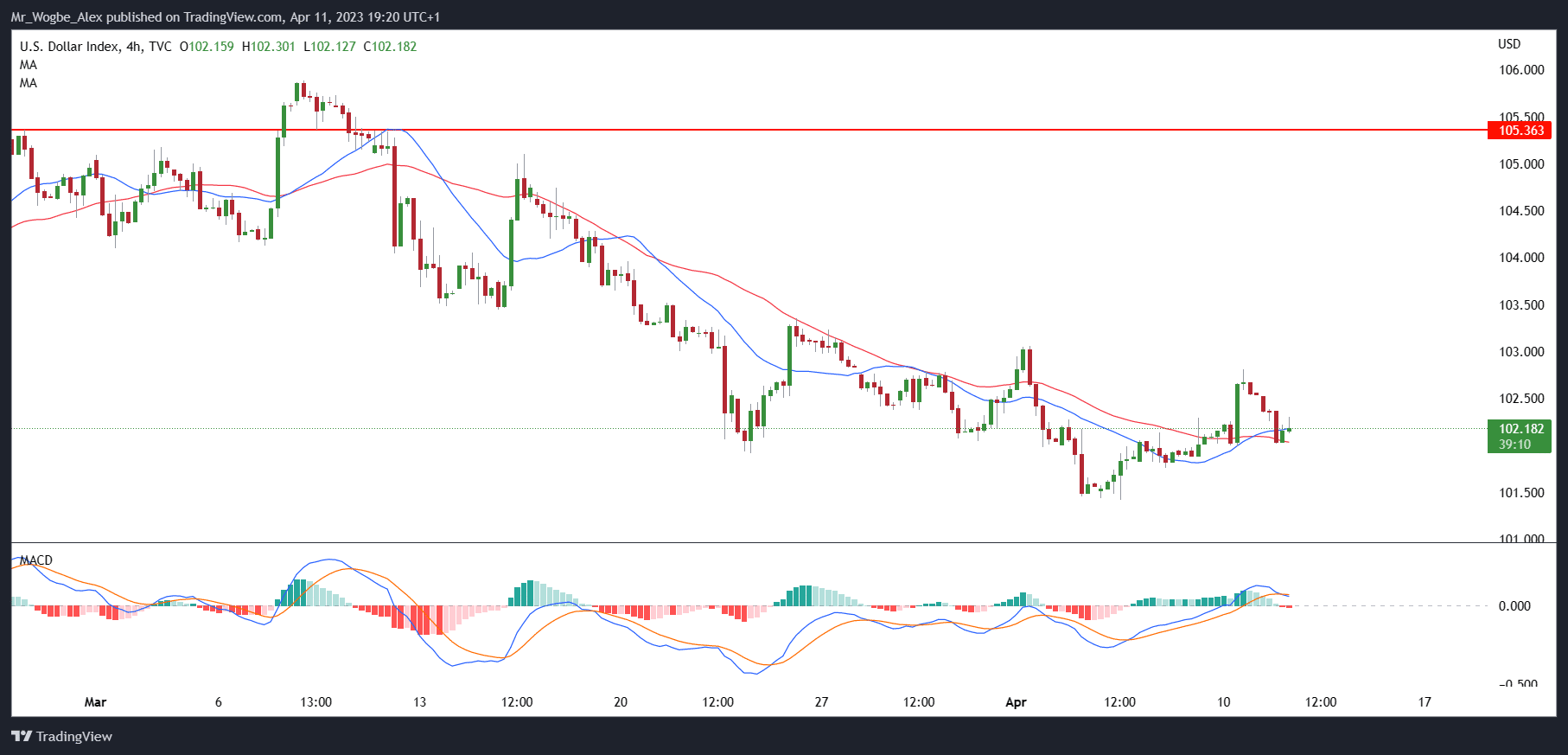This screenshot has height=755, width=1568.
Task: Click the 103.500 price axis value
Action: point(1521,305)
